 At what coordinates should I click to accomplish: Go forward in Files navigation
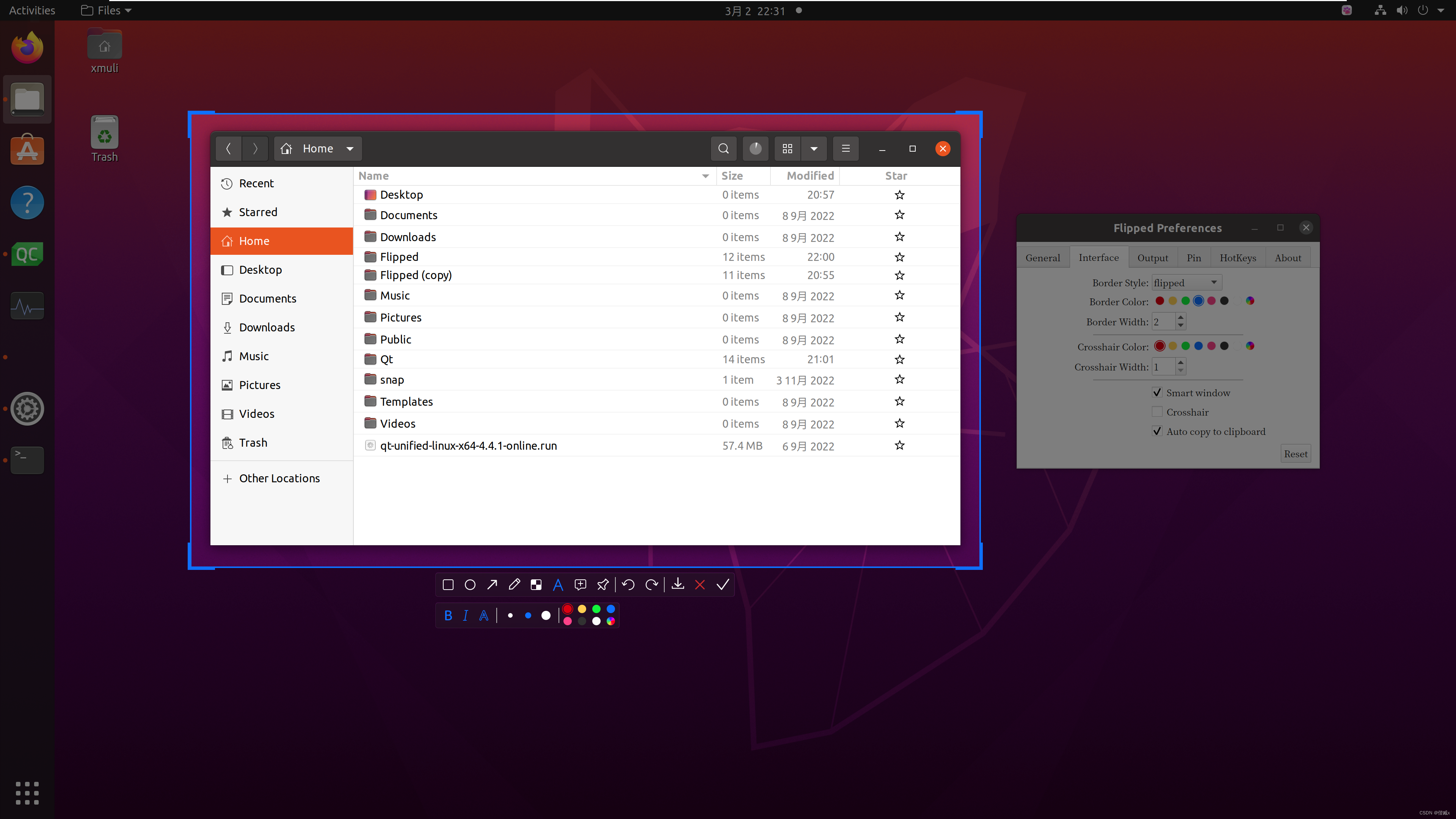255,148
